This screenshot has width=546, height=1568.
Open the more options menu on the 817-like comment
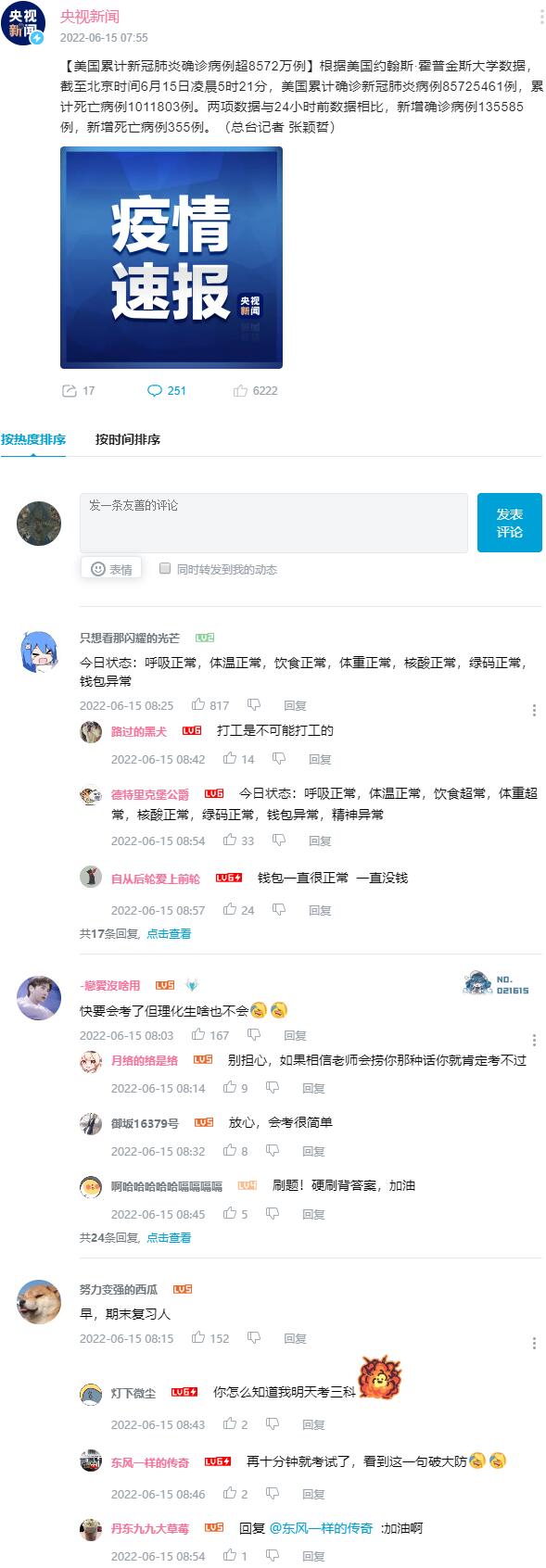(x=534, y=710)
